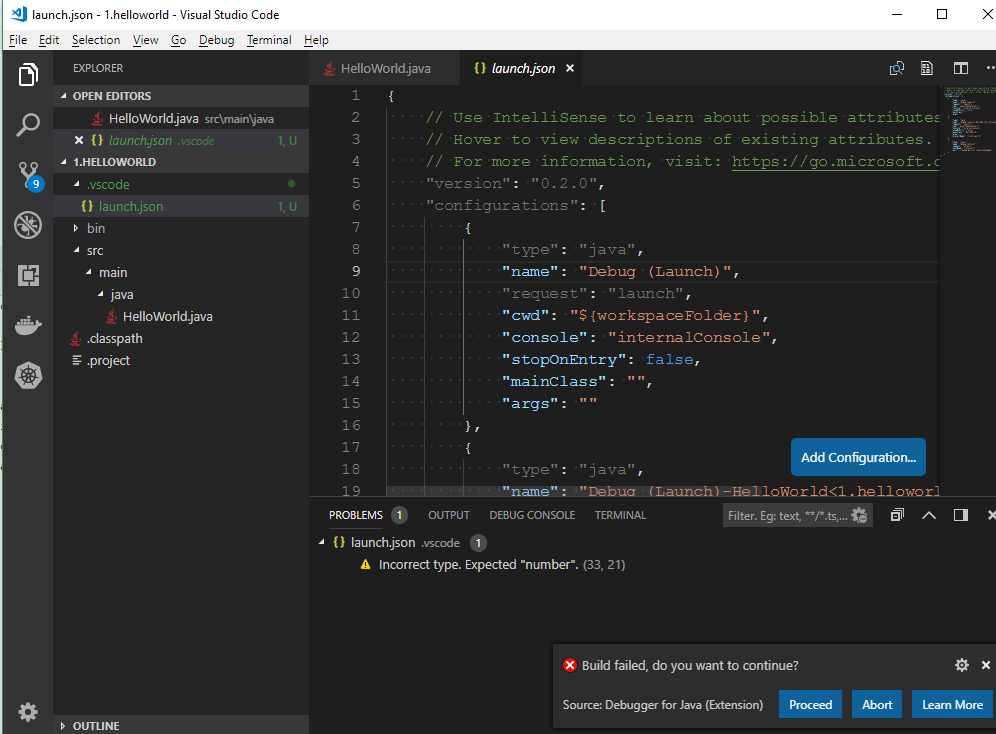Expand the bin folder
The width and height of the screenshot is (996, 734).
click(76, 228)
